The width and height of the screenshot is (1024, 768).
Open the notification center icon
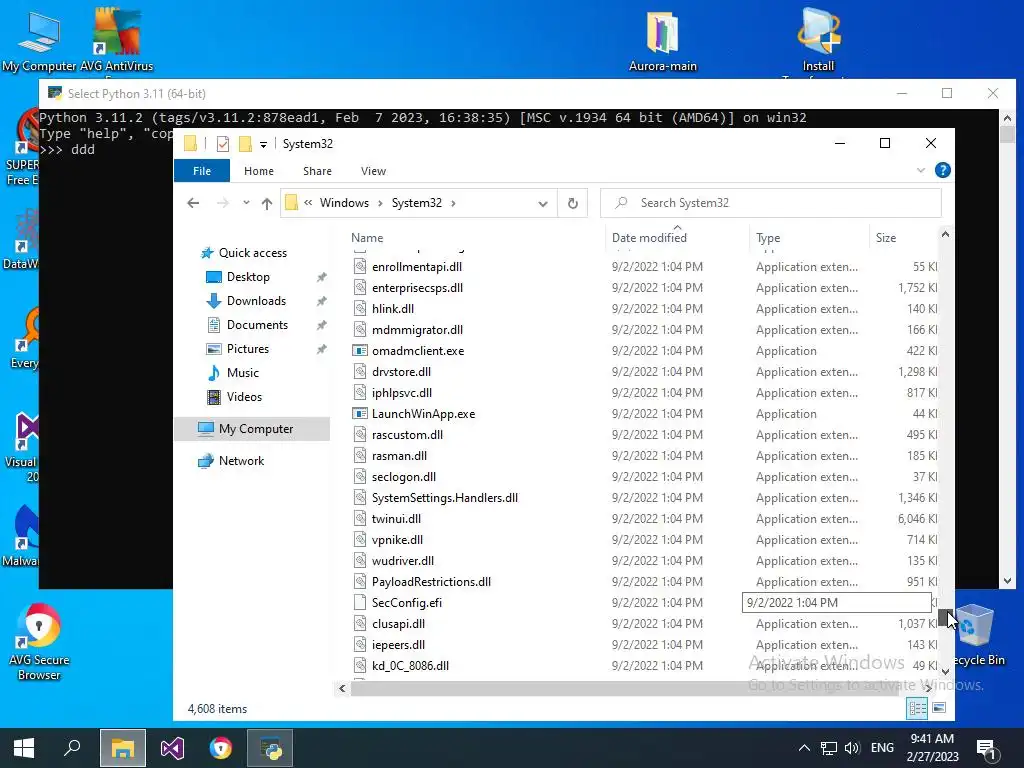click(x=985, y=749)
